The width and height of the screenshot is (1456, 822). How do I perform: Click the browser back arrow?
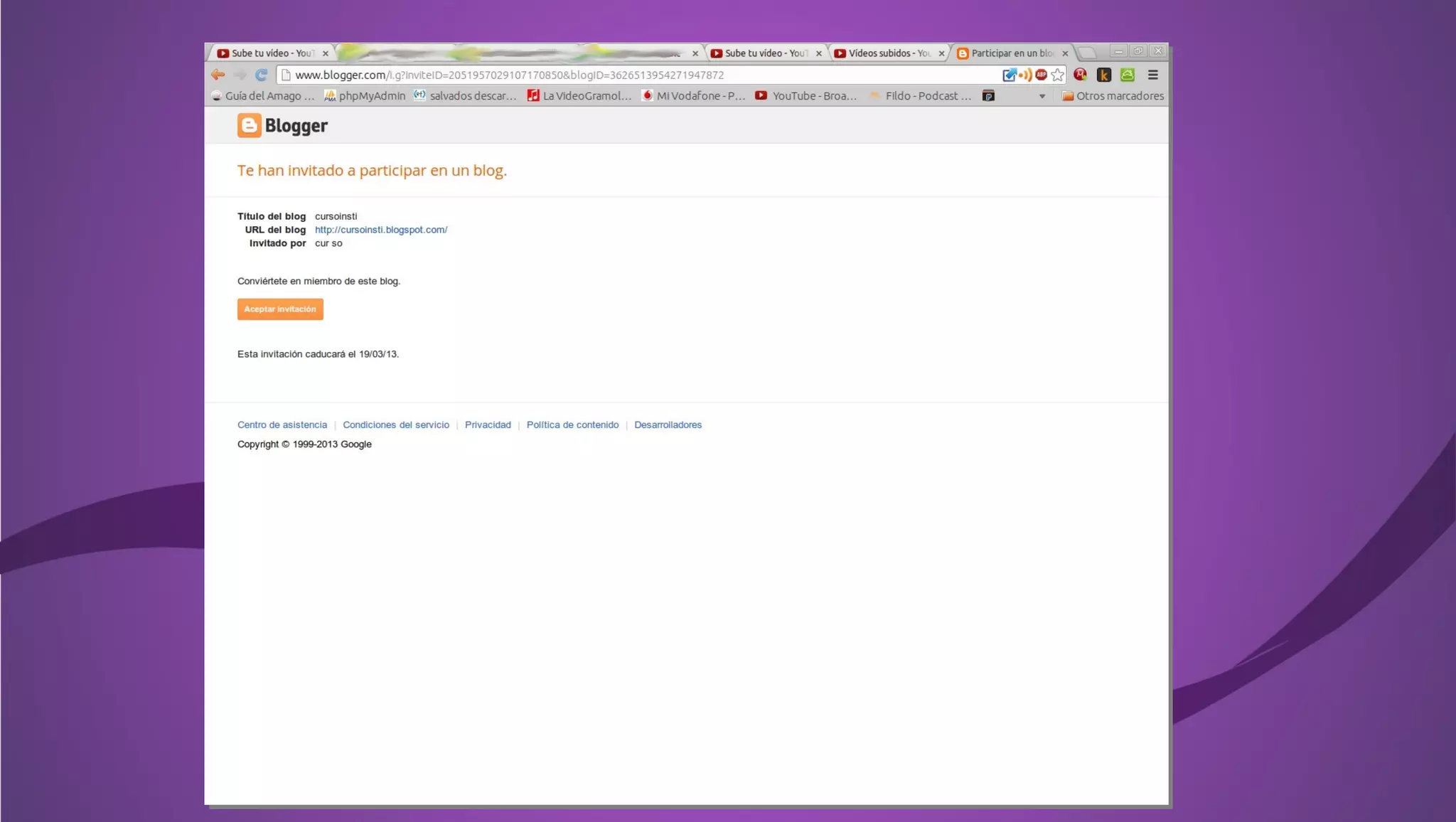218,75
